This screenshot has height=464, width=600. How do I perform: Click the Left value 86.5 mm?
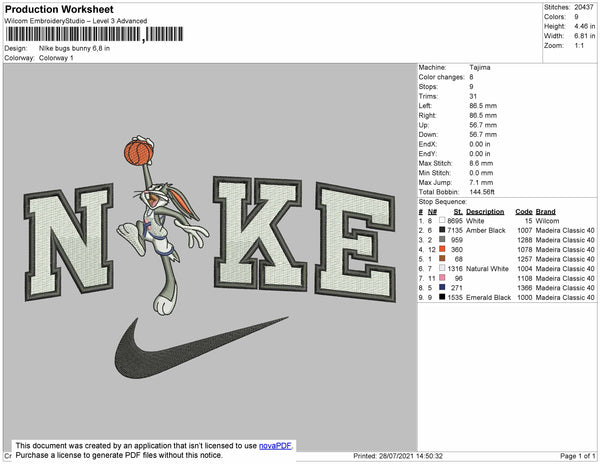(483, 106)
